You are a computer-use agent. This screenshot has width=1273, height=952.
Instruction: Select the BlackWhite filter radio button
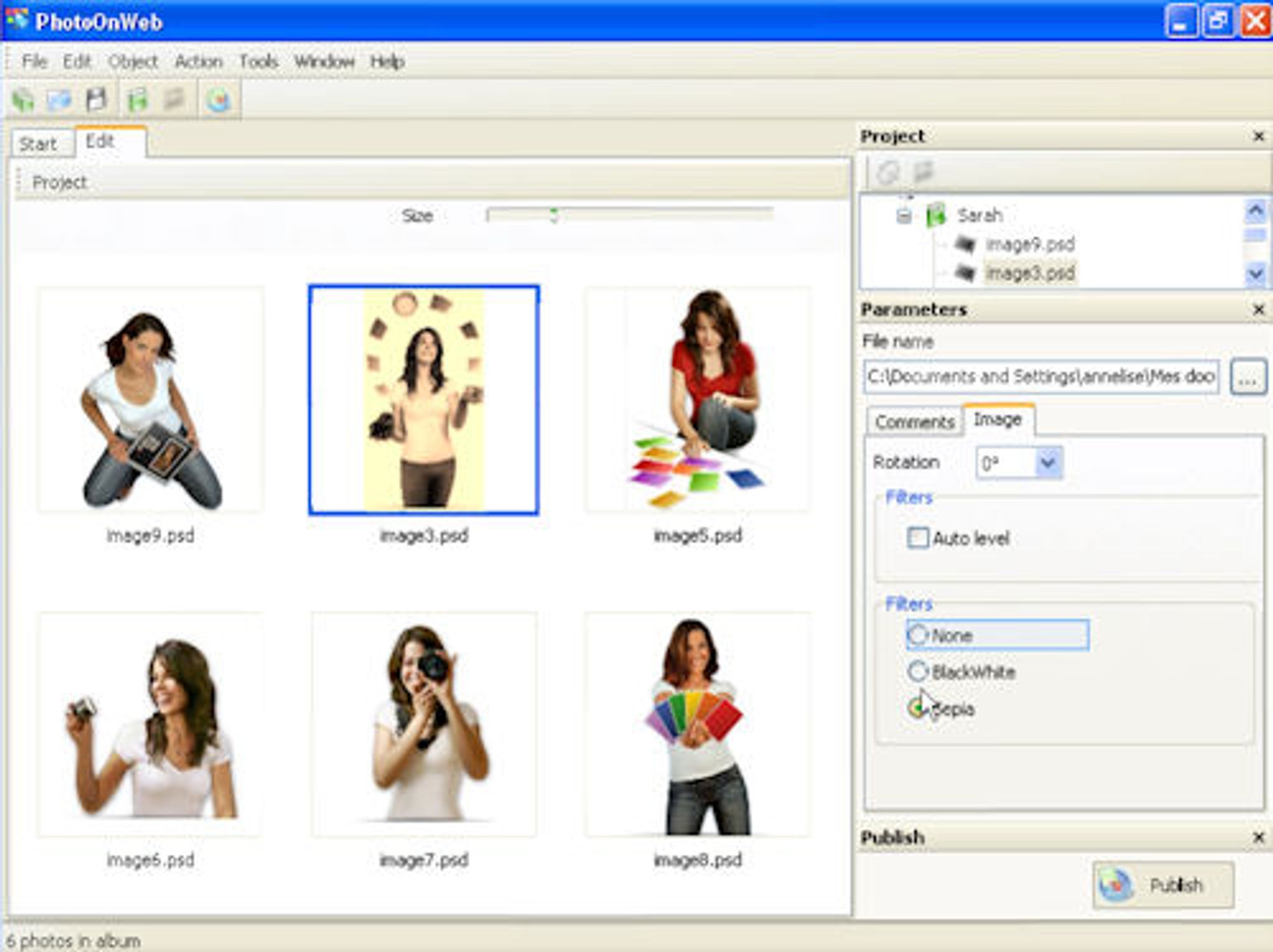click(x=917, y=671)
